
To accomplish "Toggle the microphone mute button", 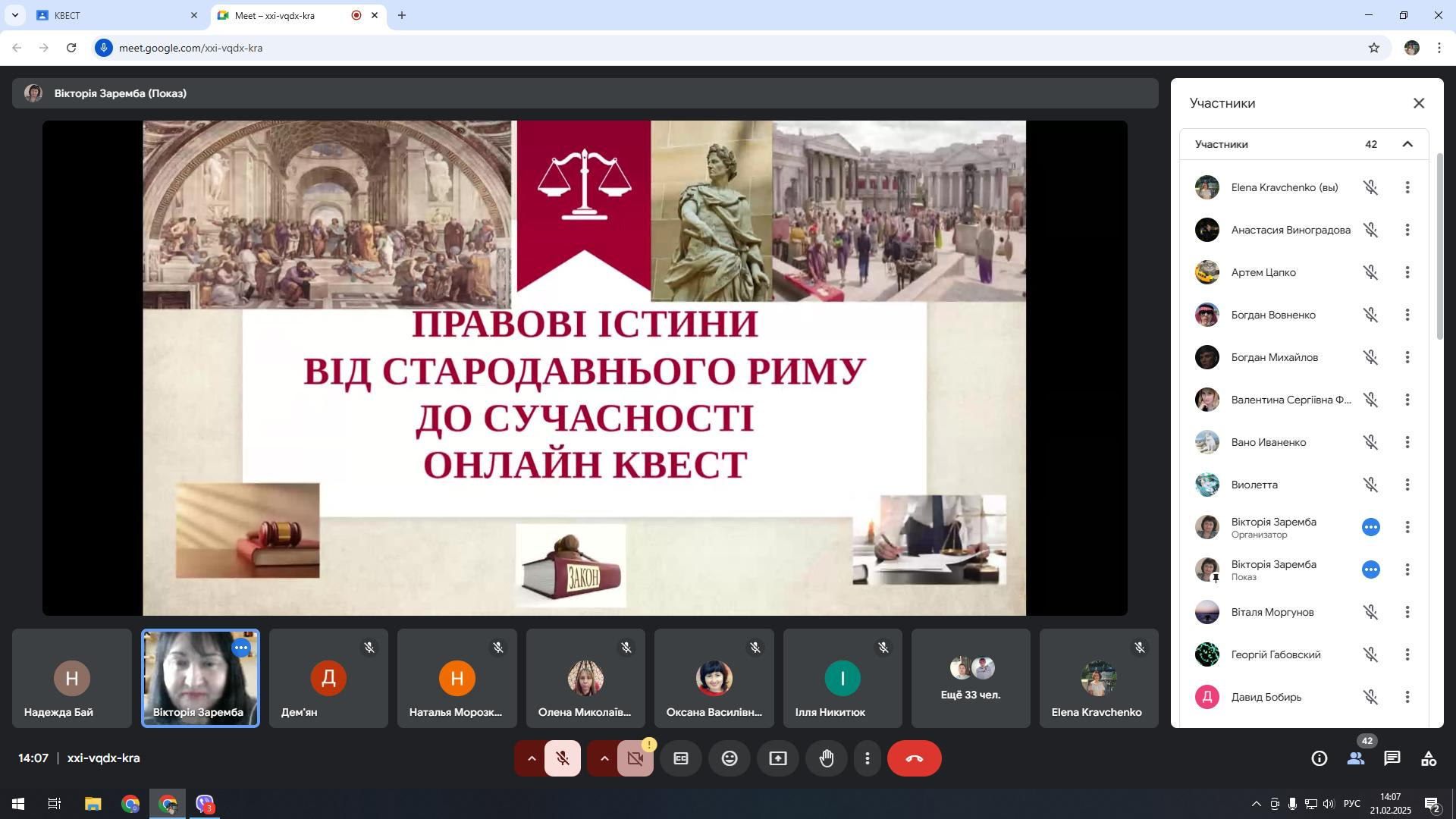I will coord(563,758).
